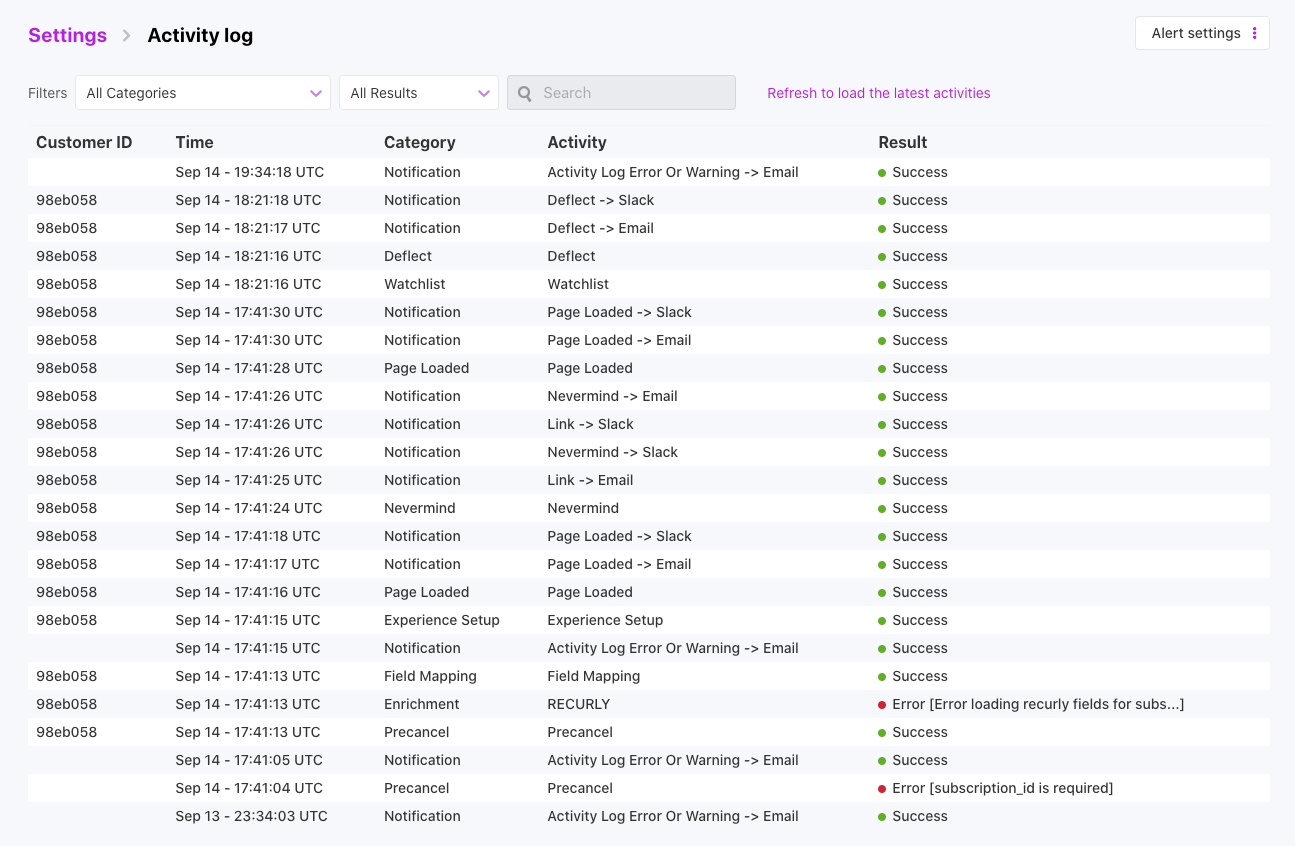Open the All Results filter dropdown
1295x846 pixels.
pos(418,92)
